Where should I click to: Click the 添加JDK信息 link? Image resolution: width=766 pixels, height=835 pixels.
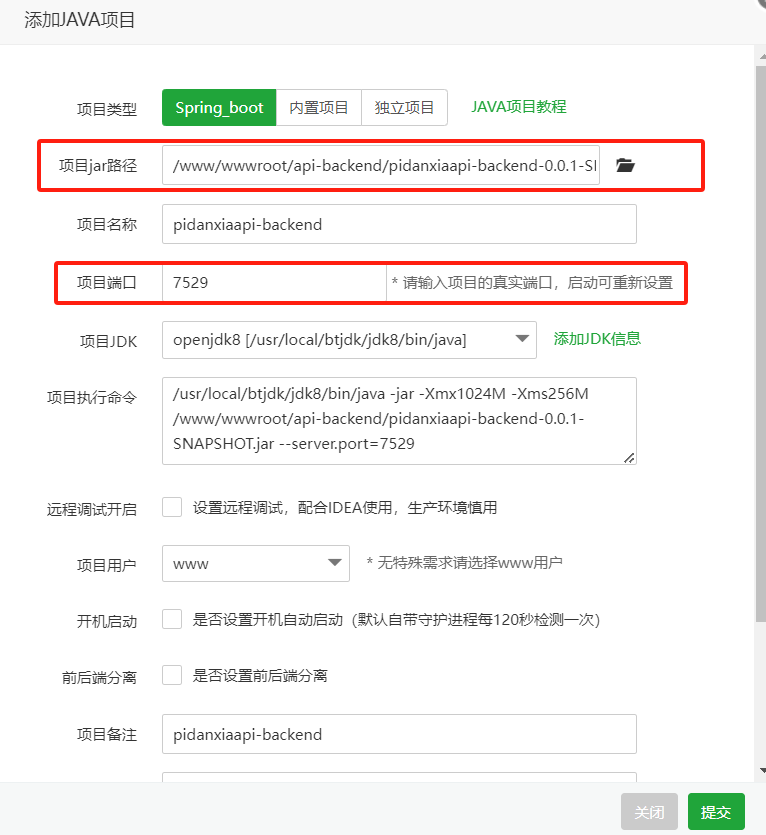(597, 338)
